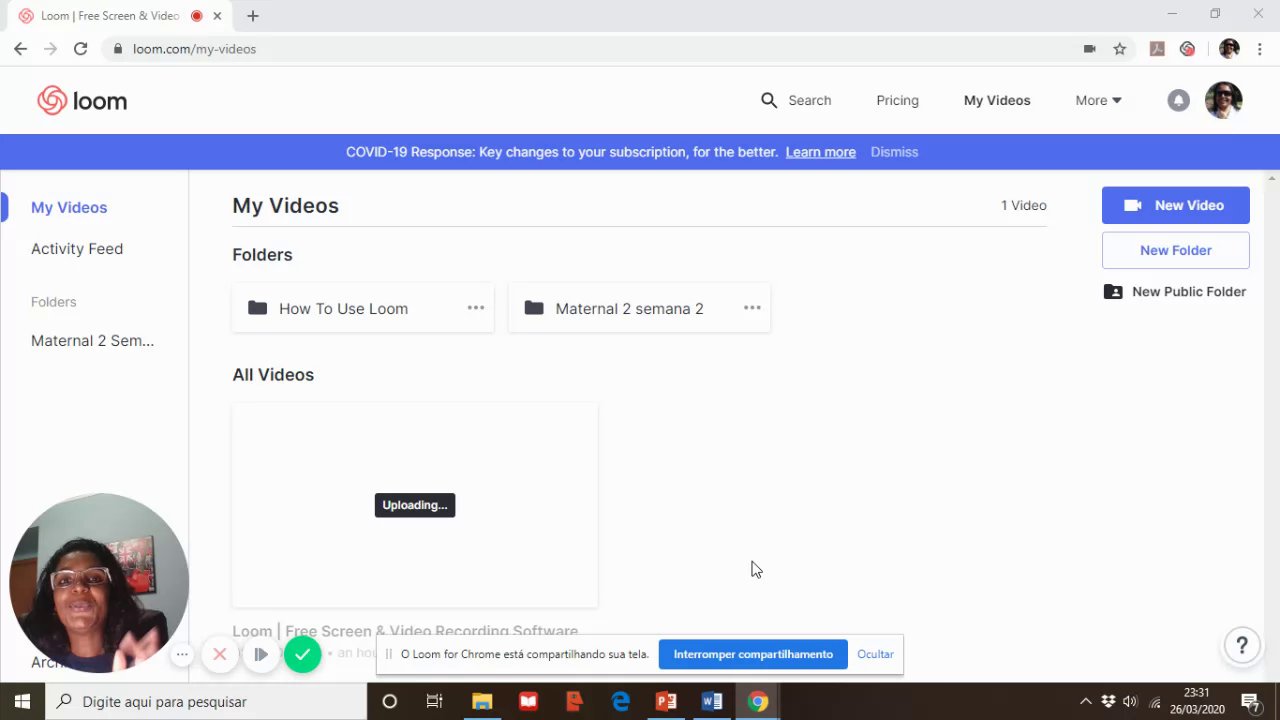This screenshot has height=720, width=1280.
Task: Follow the Learn more link in the banner
Action: (x=820, y=152)
